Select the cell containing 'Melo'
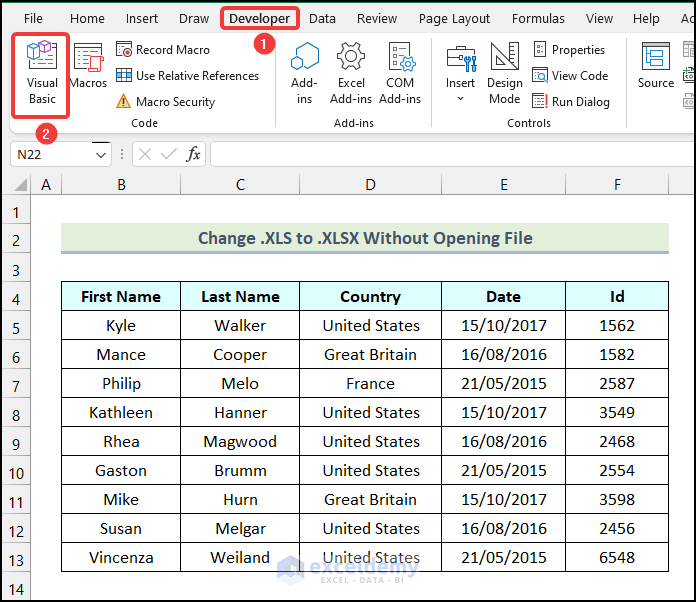Screen dimensions: 696x602 240,383
